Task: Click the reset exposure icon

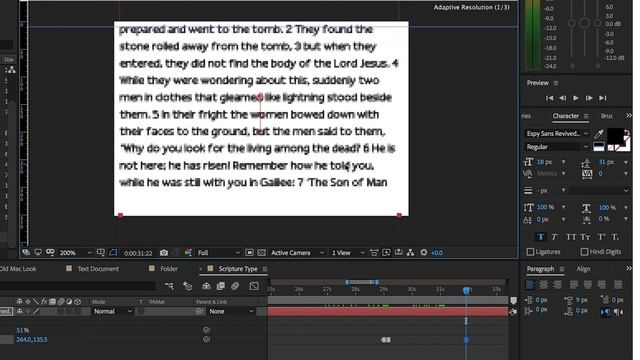Action: point(424,253)
